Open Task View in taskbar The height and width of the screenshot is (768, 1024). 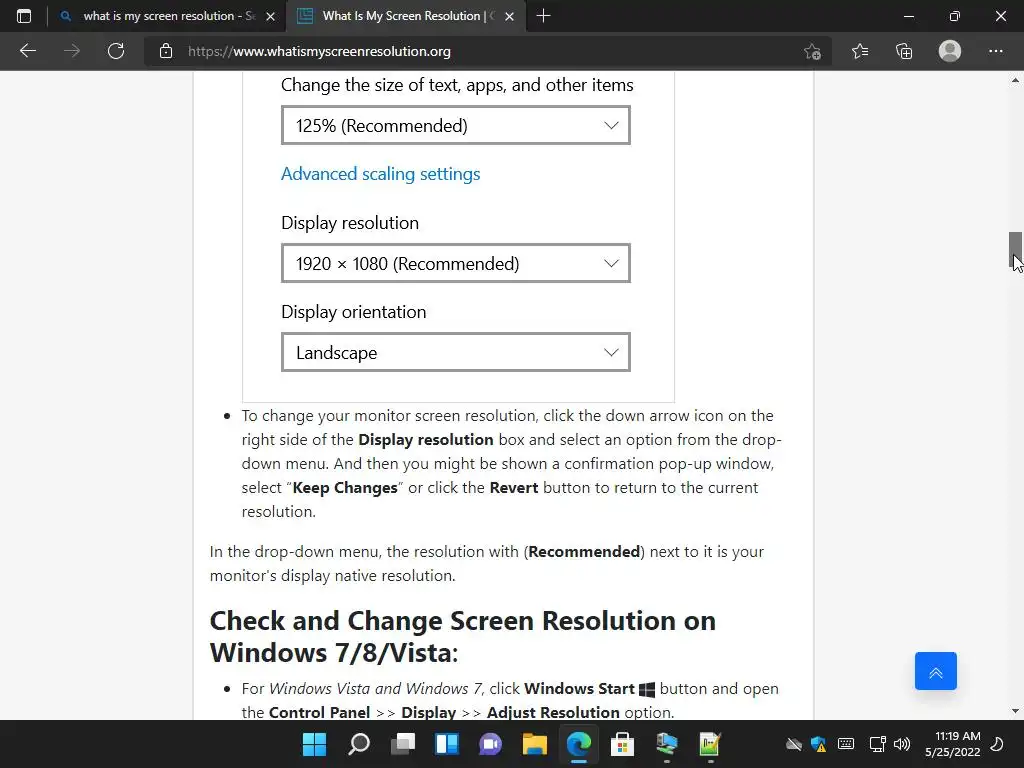[x=403, y=744]
